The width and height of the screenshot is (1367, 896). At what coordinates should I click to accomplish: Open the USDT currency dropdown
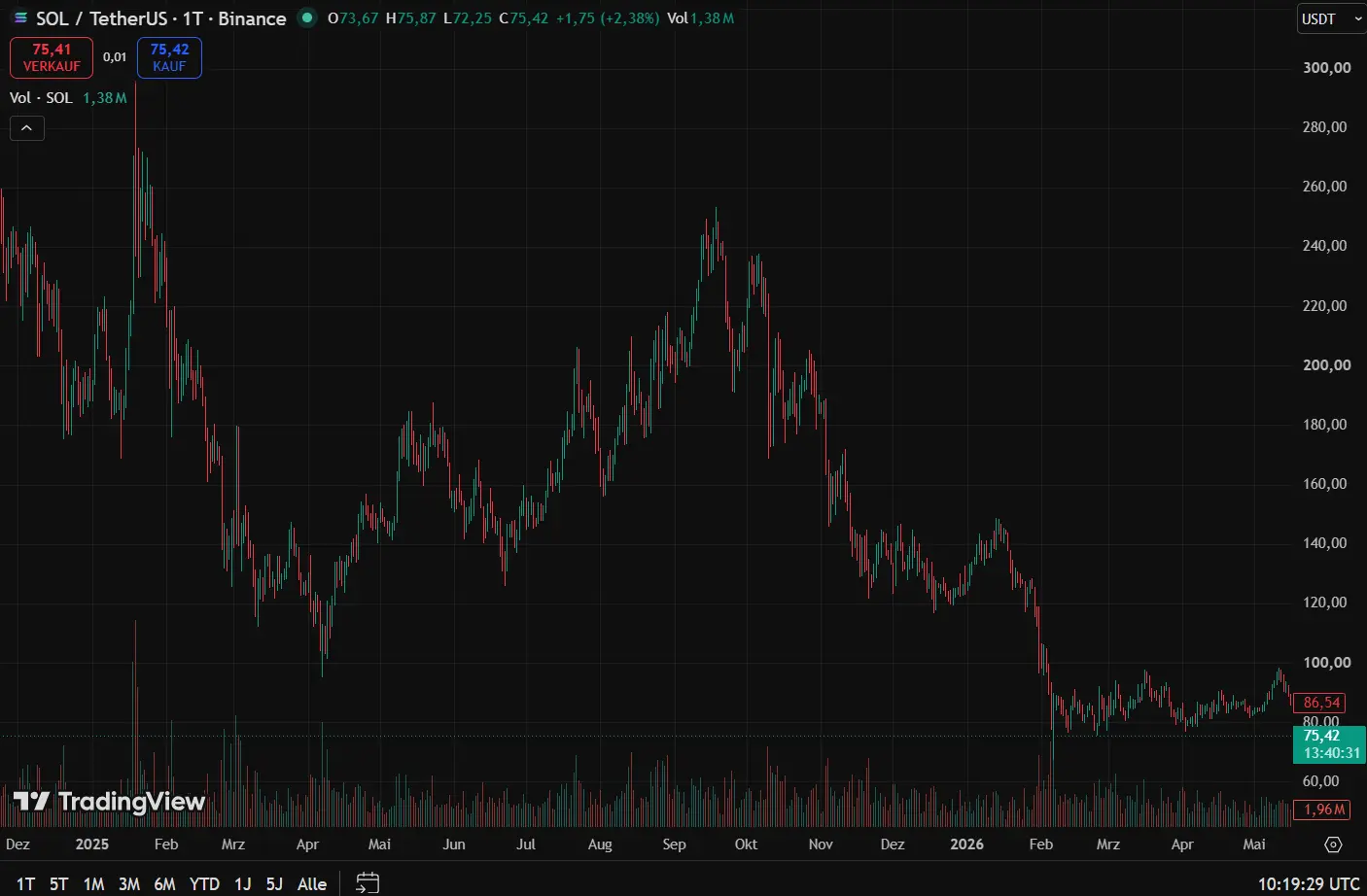1331,18
